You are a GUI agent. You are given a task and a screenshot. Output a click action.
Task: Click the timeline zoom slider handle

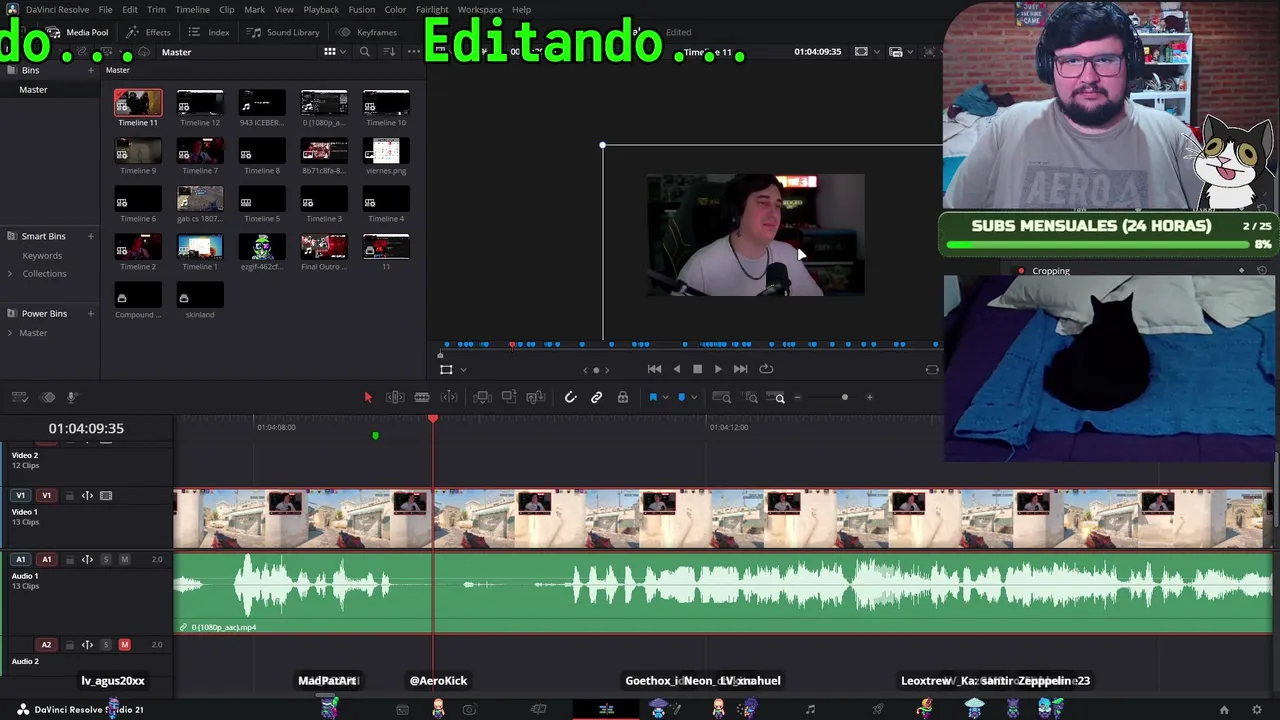(x=845, y=398)
